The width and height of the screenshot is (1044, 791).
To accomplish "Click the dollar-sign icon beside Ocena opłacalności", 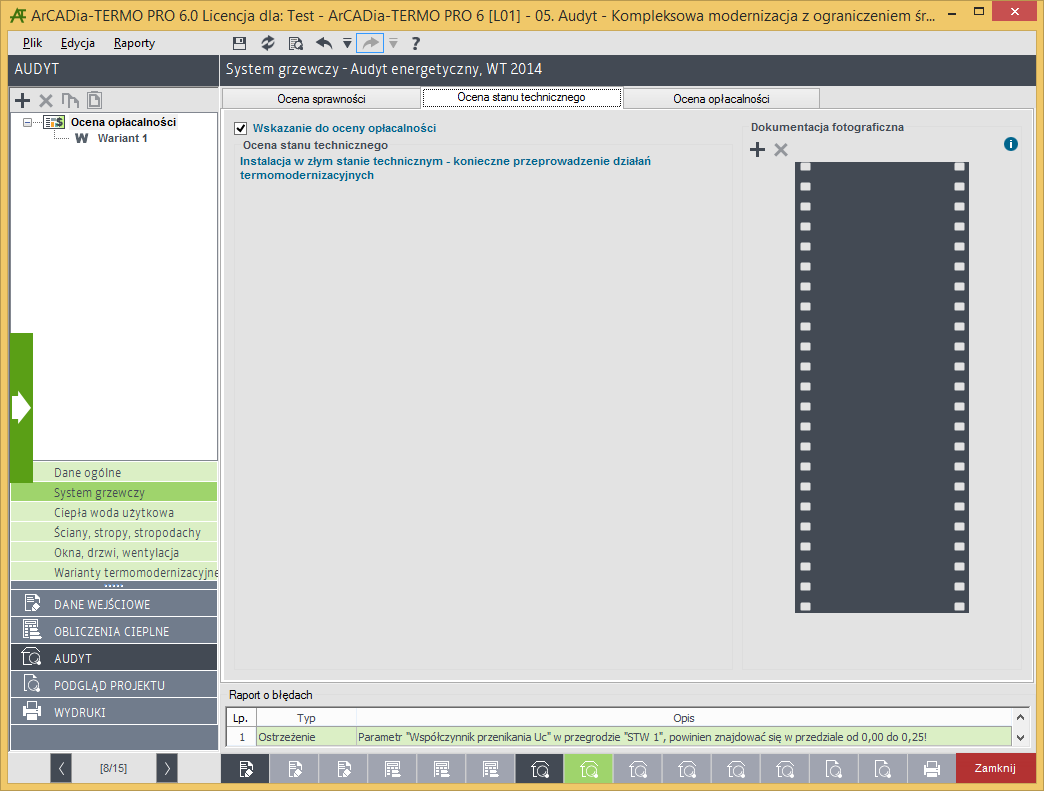I will (x=54, y=122).
